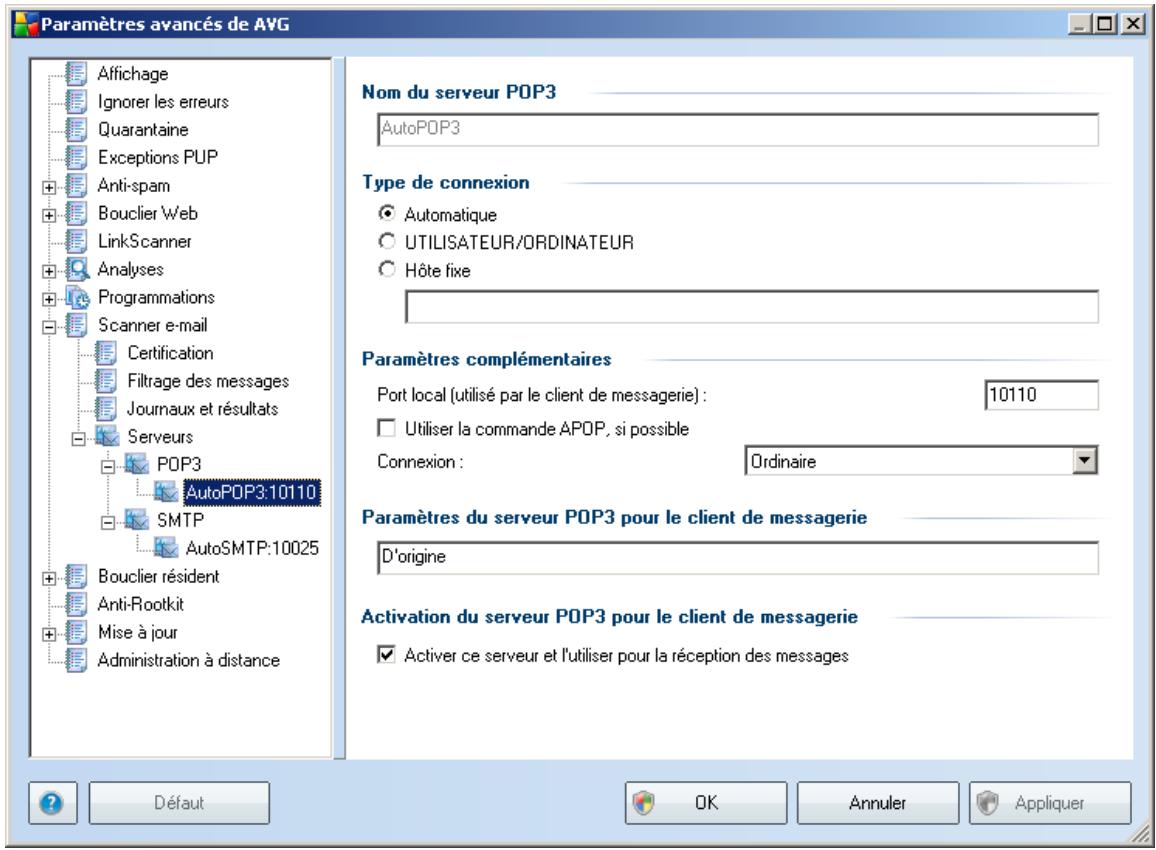Viewport: 1156px width, 850px height.
Task: Select the Automatique connection type
Action: (387, 214)
